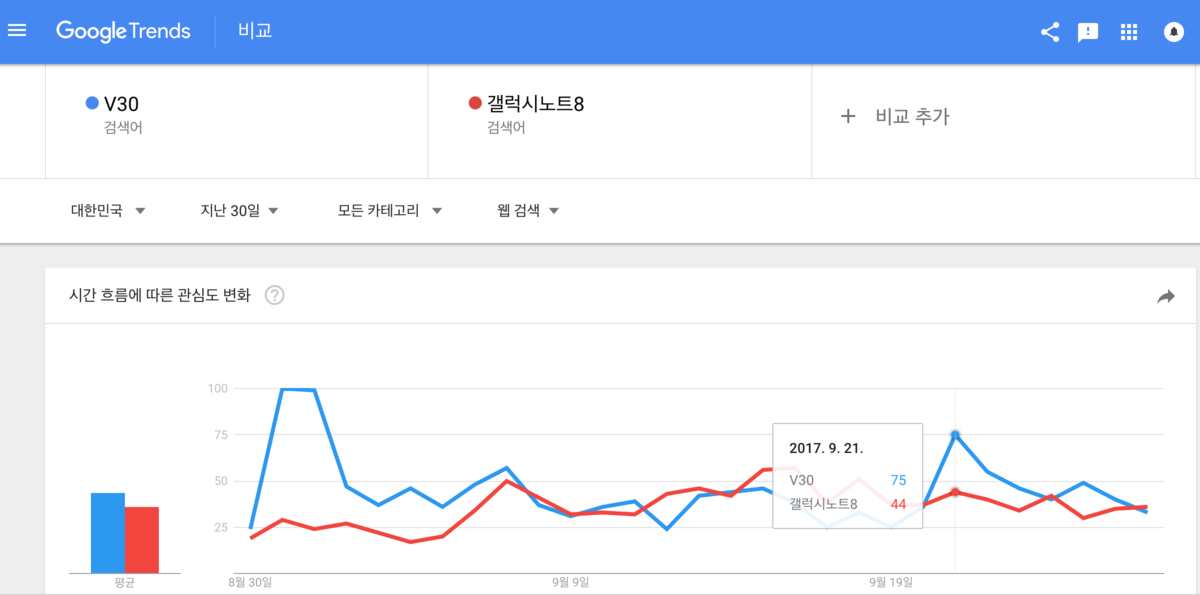Image resolution: width=1200 pixels, height=595 pixels.
Task: Click the share icon in the top bar
Action: tap(1049, 31)
